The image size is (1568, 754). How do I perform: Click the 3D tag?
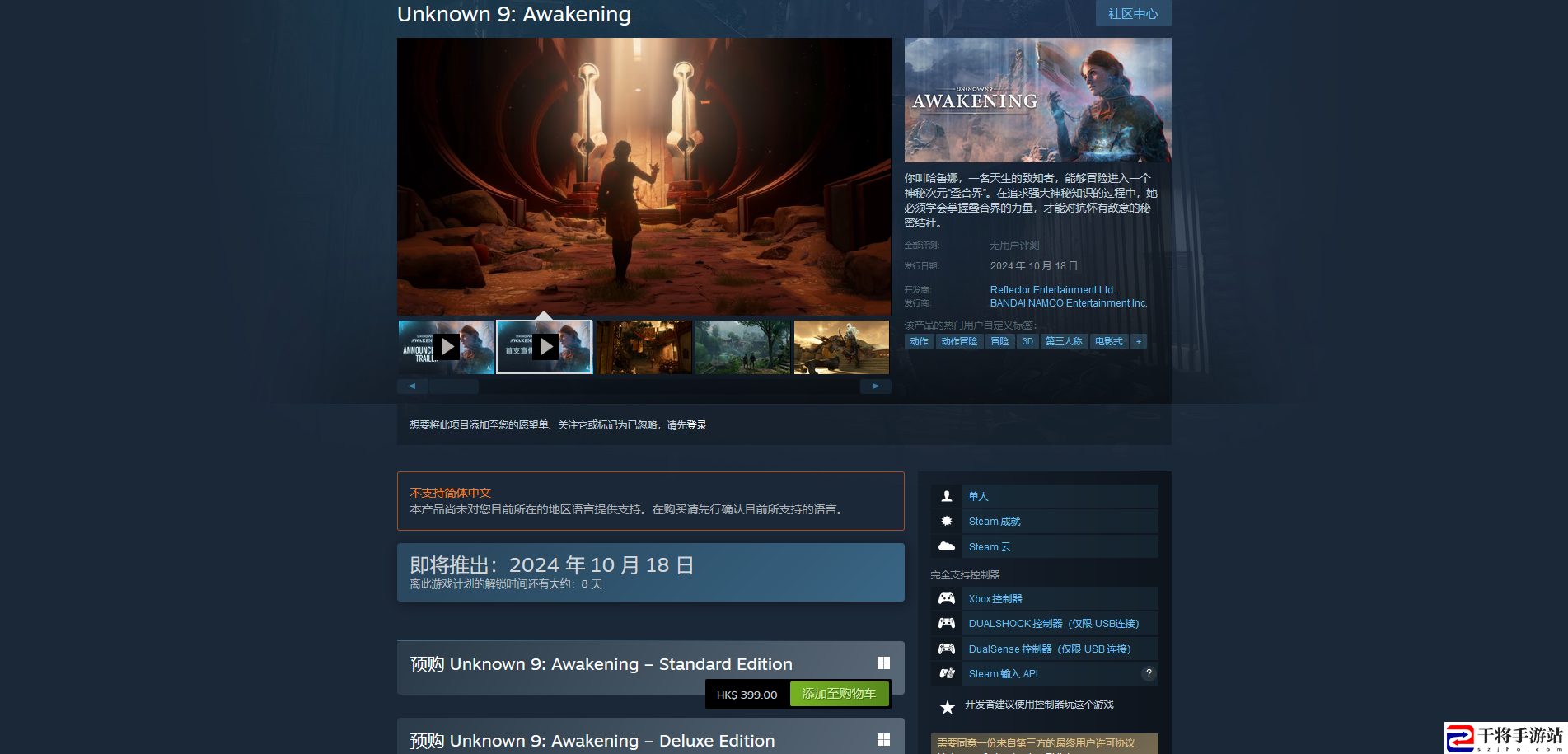coord(1027,341)
